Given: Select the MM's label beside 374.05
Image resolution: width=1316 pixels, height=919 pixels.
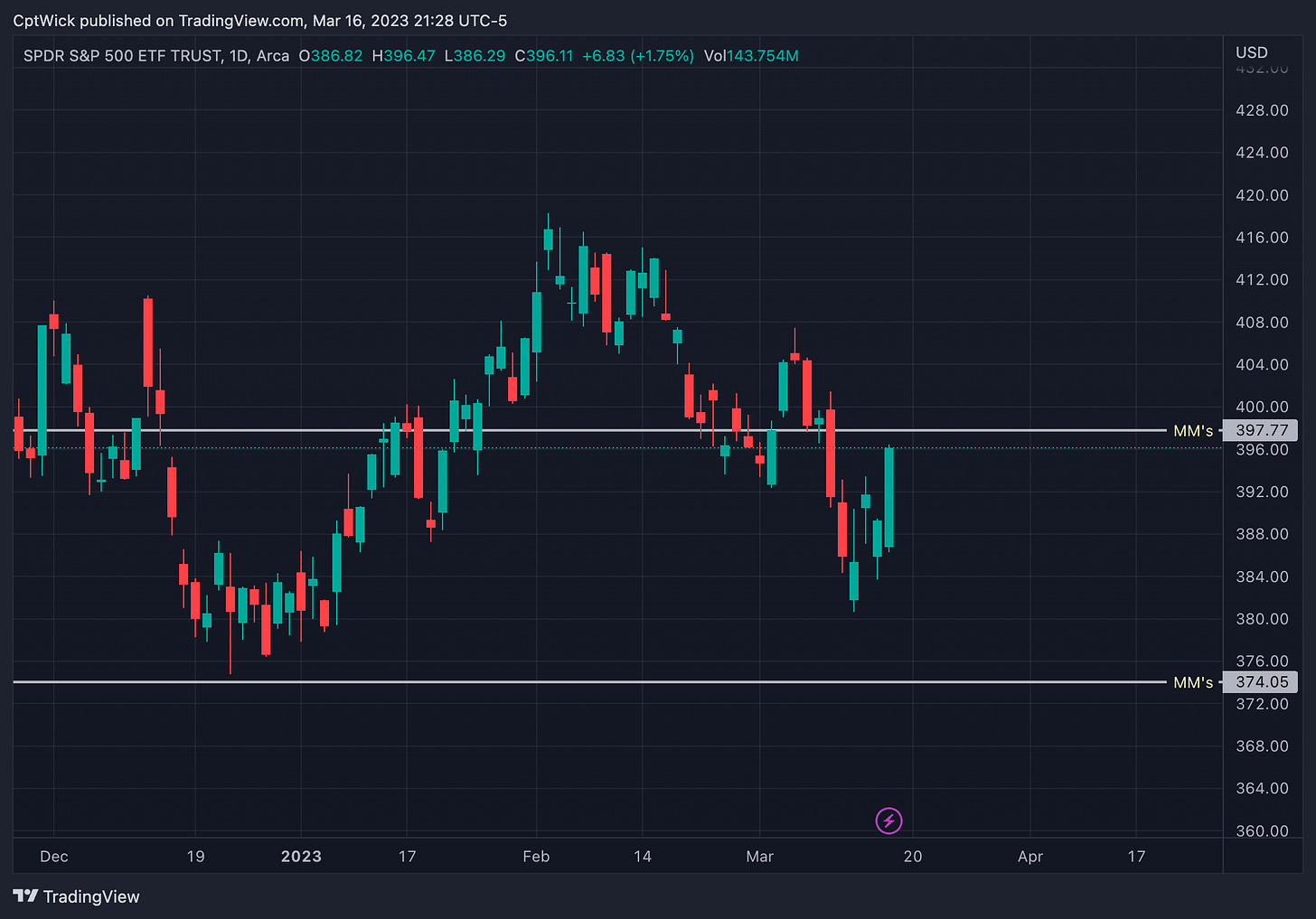Looking at the screenshot, I should tap(1193, 682).
